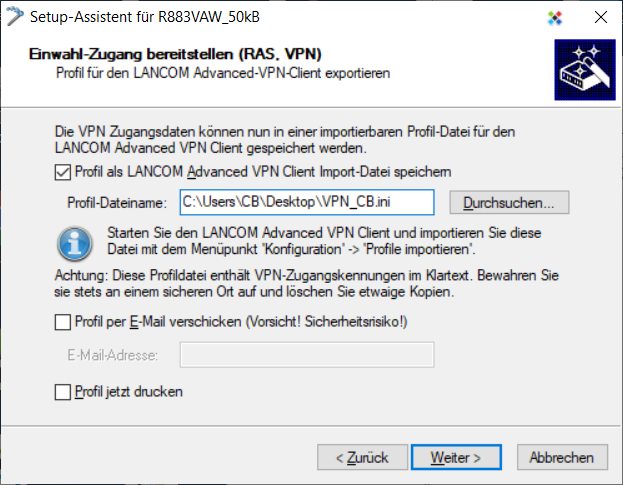Viewport: 623px width, 485px height.
Task: Click the 'Starten Sie den LANCOM' info text
Action: (324, 241)
